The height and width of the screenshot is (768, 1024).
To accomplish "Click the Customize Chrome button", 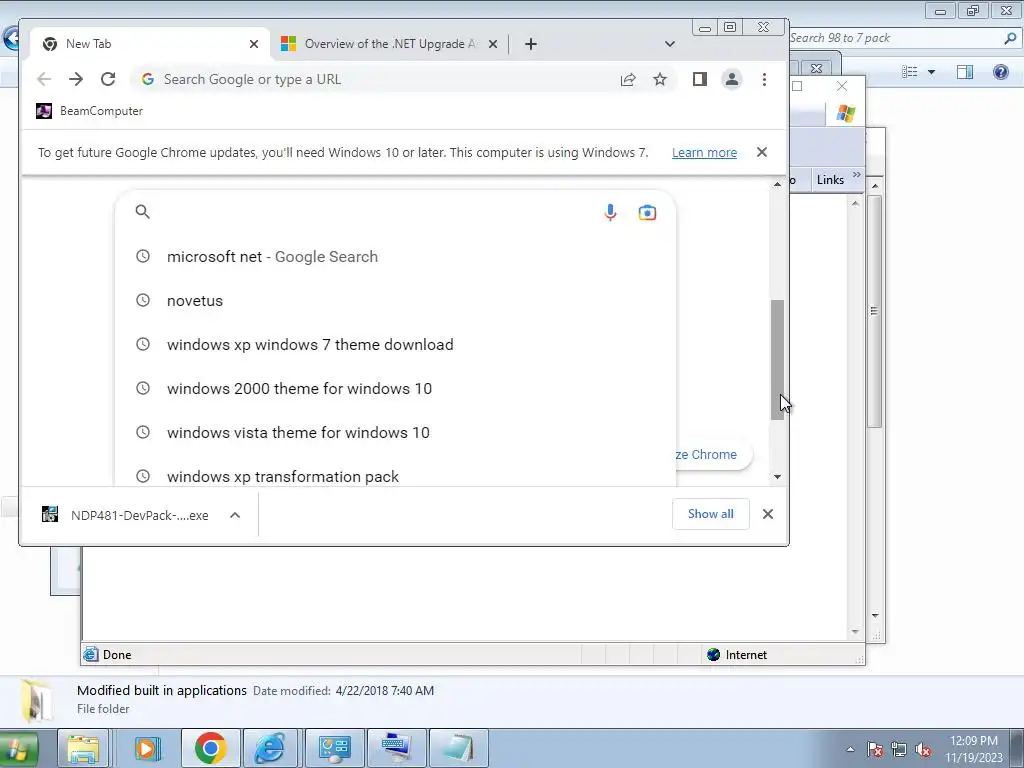I will coord(713,455).
